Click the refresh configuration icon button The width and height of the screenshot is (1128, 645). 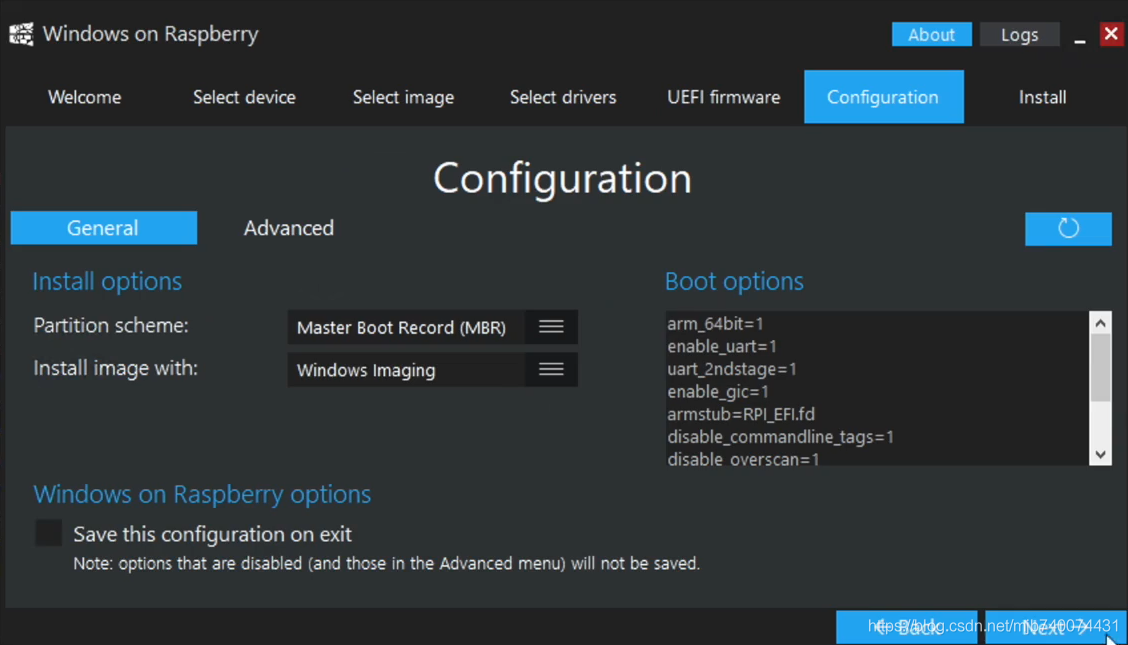tap(1068, 228)
